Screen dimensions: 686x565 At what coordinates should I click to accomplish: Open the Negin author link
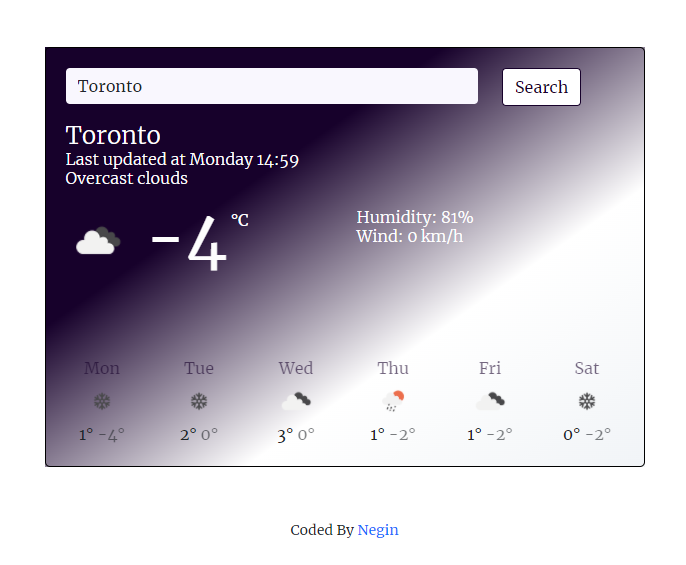pyautogui.click(x=378, y=530)
